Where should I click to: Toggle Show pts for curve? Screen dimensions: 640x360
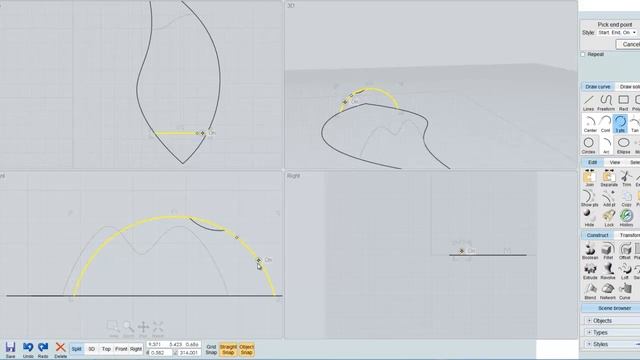coord(589,198)
